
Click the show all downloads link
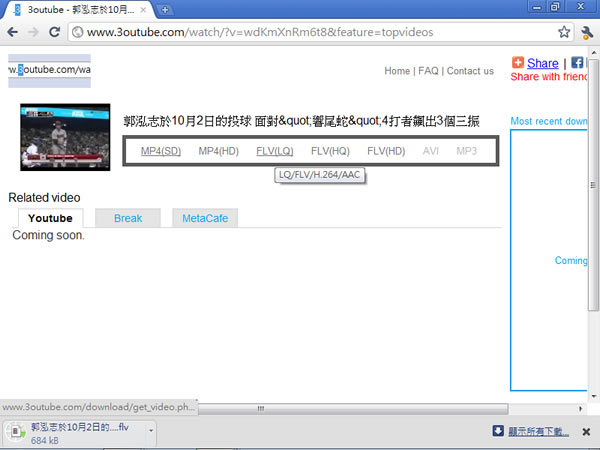[538, 432]
